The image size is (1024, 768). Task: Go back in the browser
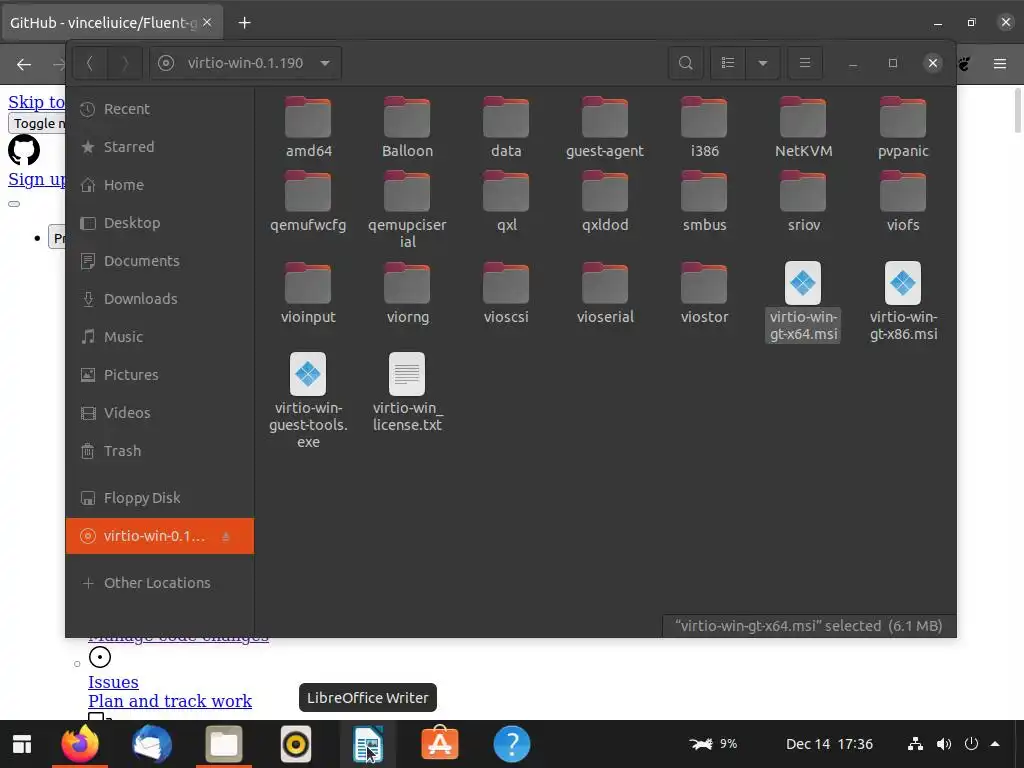[24, 64]
